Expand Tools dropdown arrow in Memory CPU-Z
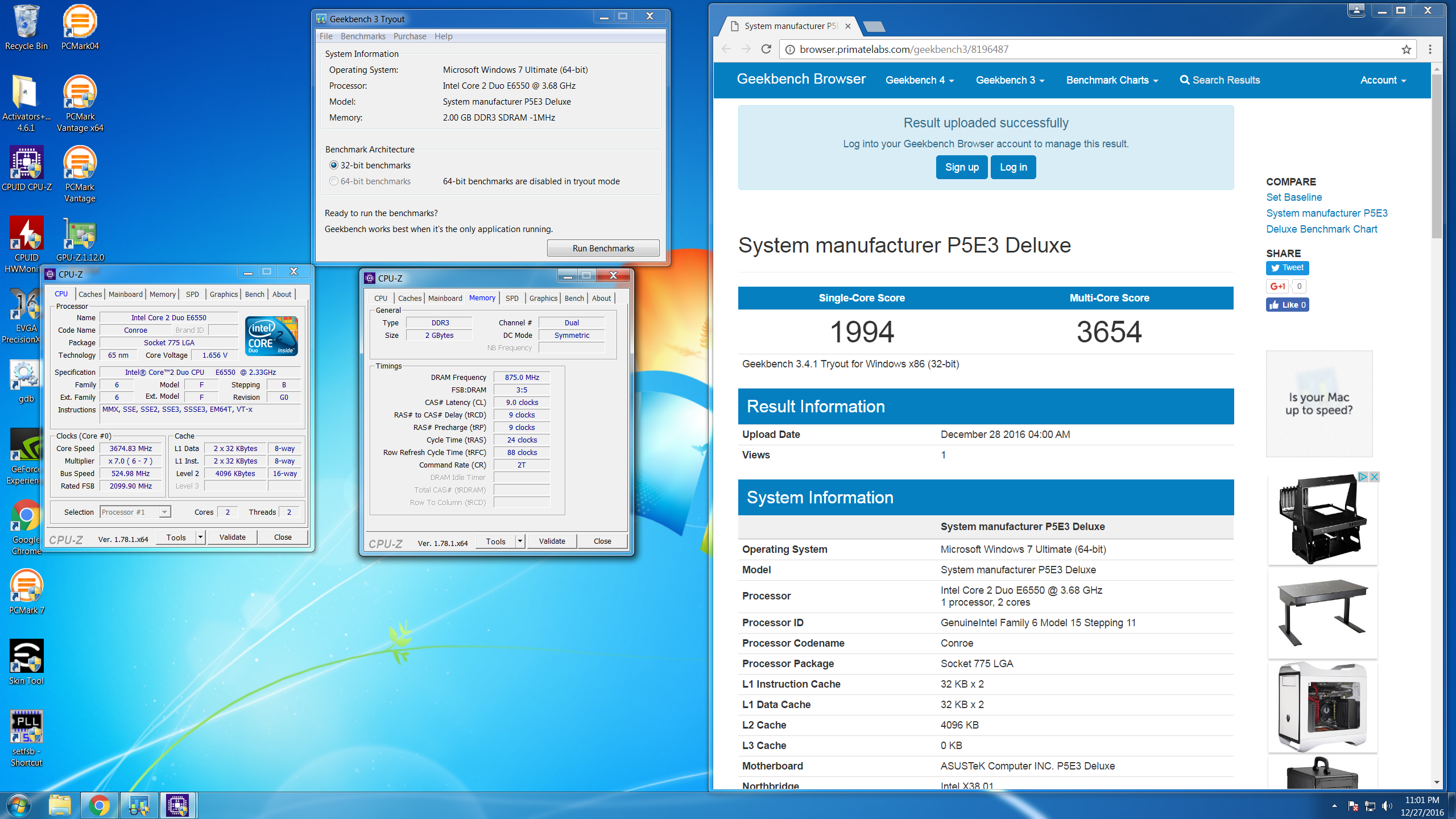 (519, 541)
